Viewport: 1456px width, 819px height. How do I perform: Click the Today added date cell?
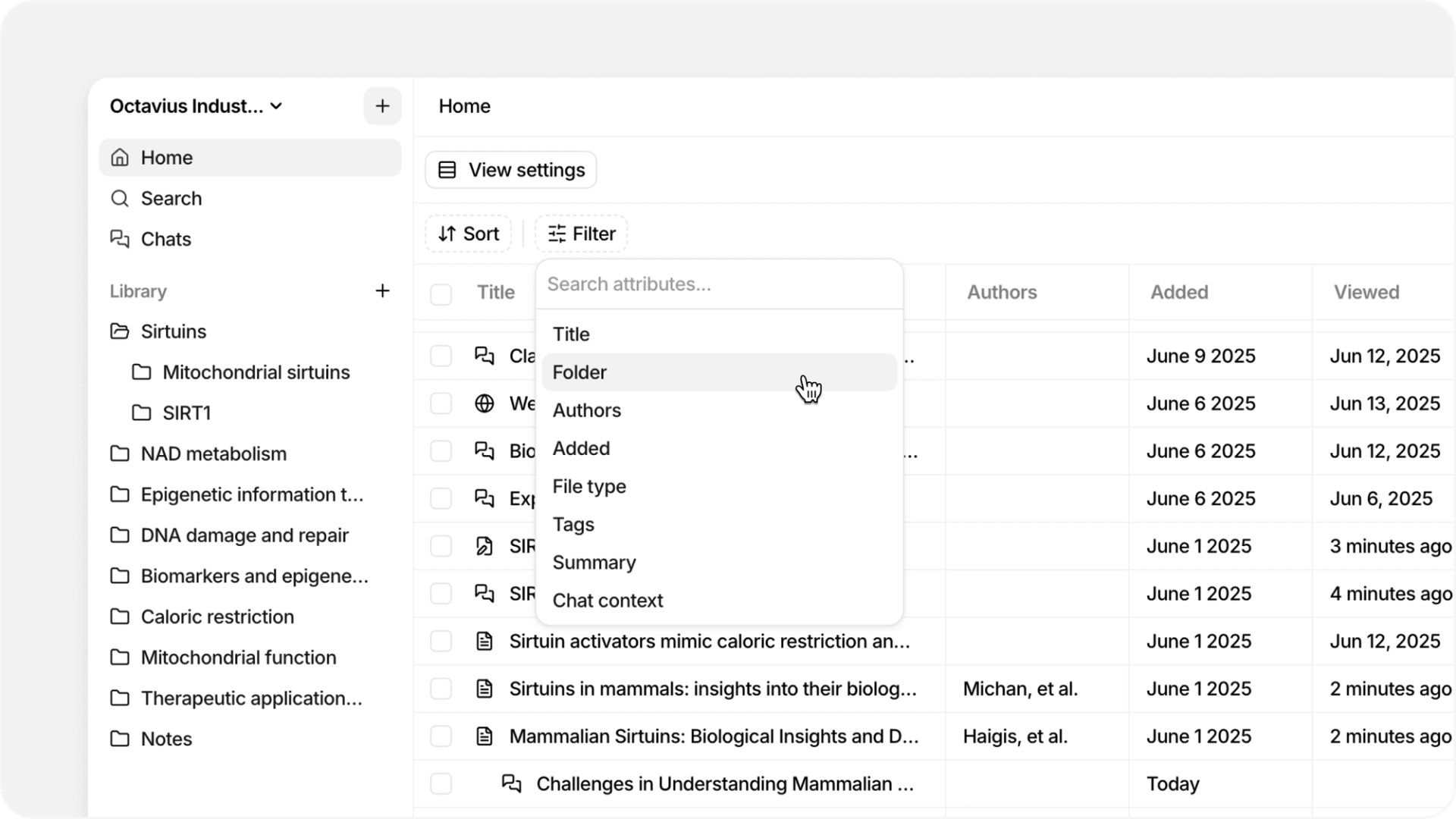1172,784
